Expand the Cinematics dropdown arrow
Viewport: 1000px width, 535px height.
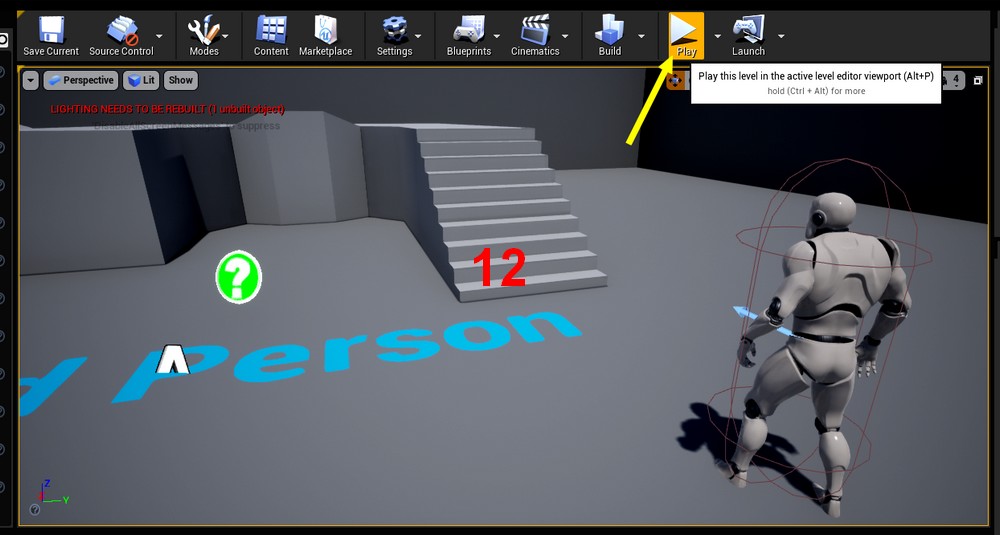(x=564, y=36)
